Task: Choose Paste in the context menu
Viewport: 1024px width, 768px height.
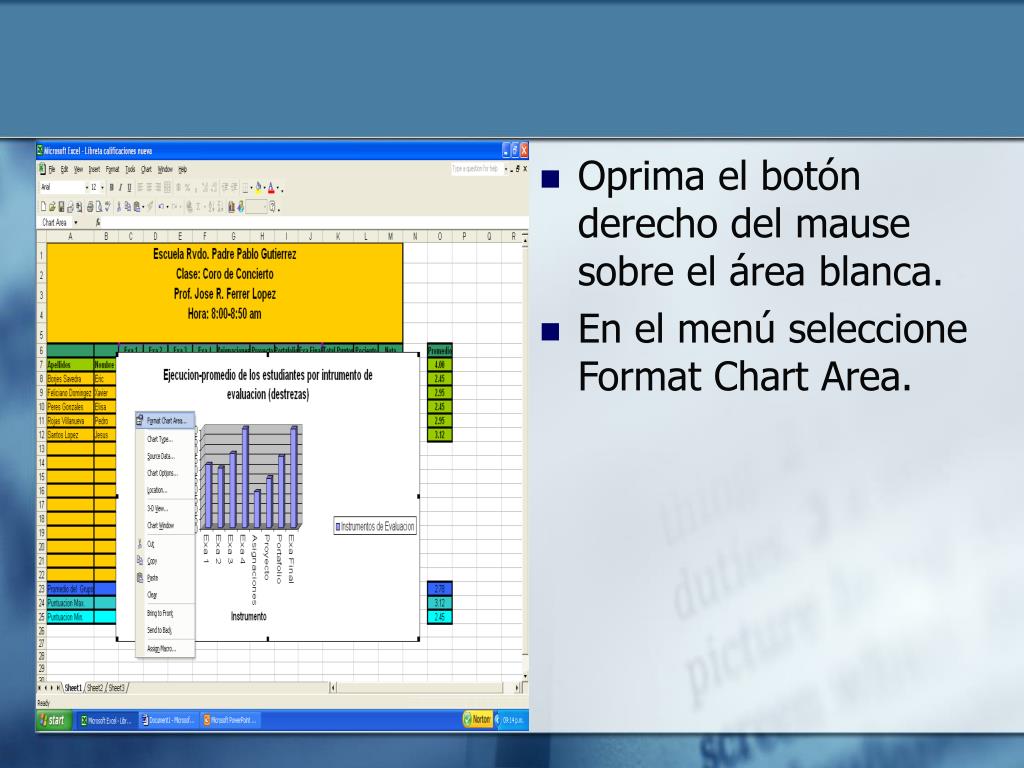Action: tap(165, 577)
